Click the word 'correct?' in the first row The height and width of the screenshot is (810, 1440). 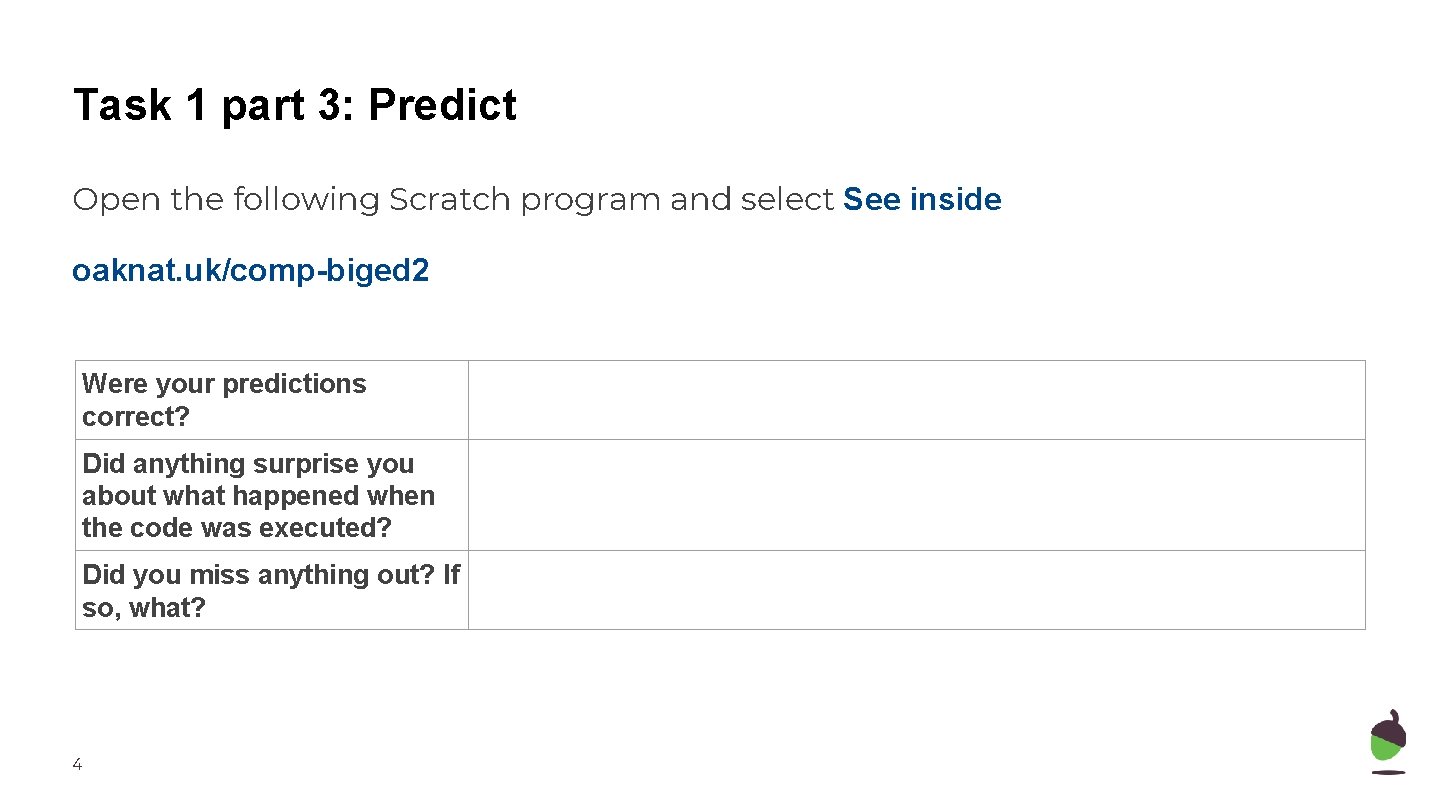[135, 417]
